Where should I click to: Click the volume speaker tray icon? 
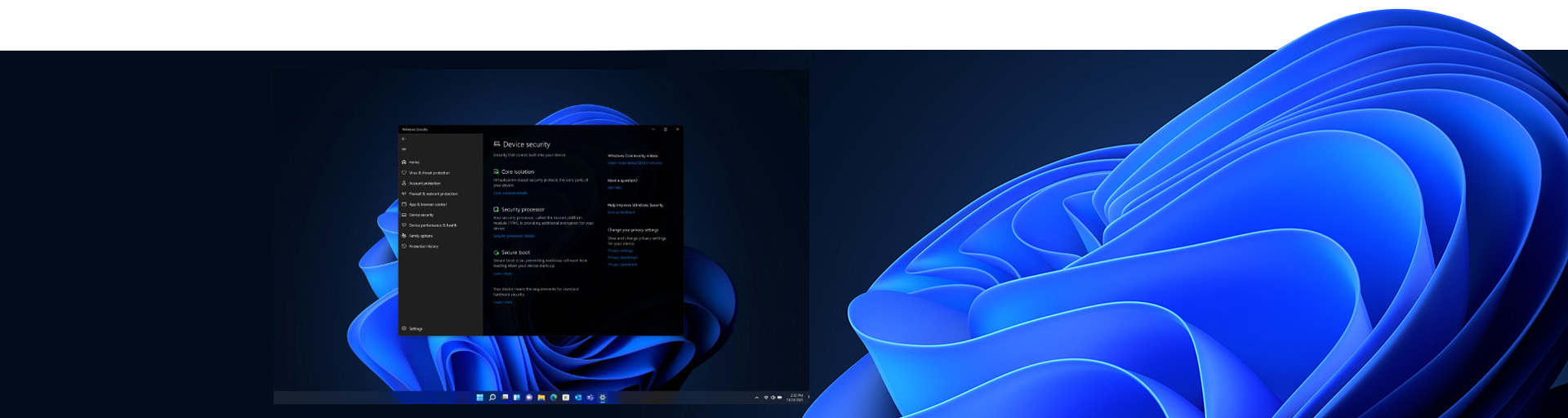[x=773, y=398]
